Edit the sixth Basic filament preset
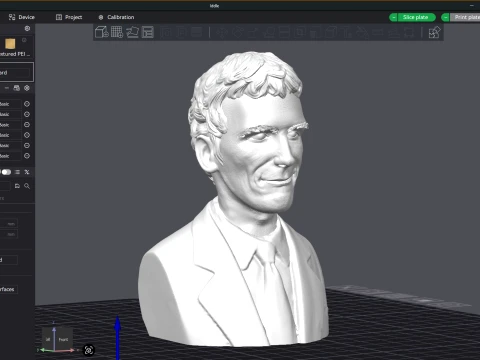 [x=27, y=156]
